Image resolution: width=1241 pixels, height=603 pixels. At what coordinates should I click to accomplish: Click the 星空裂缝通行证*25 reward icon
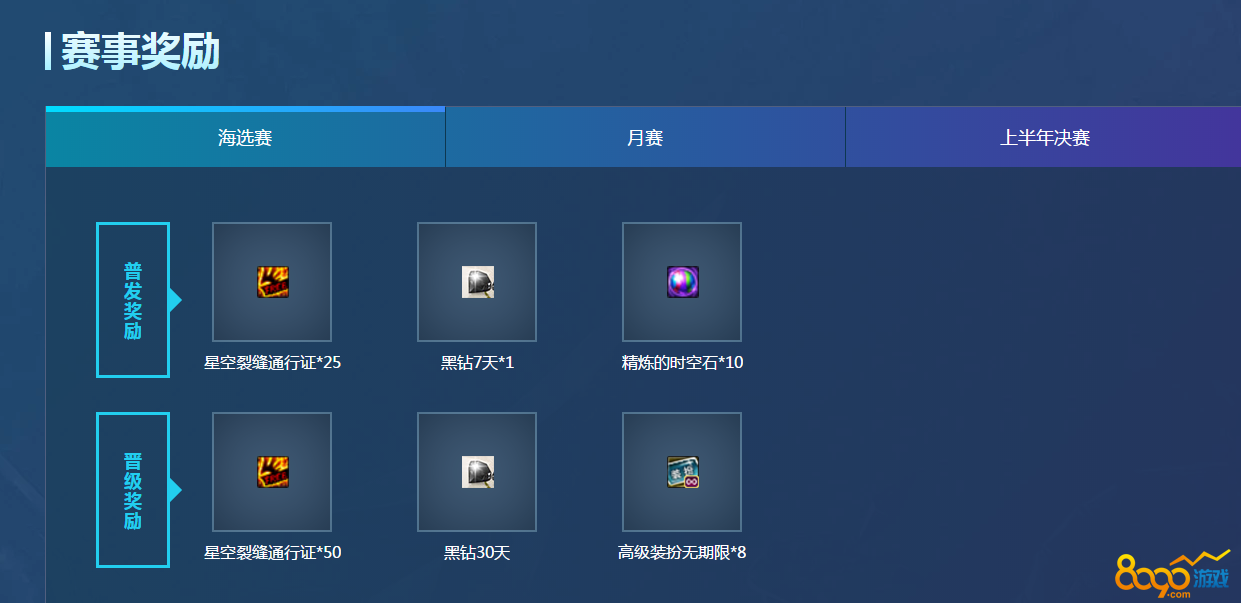point(272,282)
